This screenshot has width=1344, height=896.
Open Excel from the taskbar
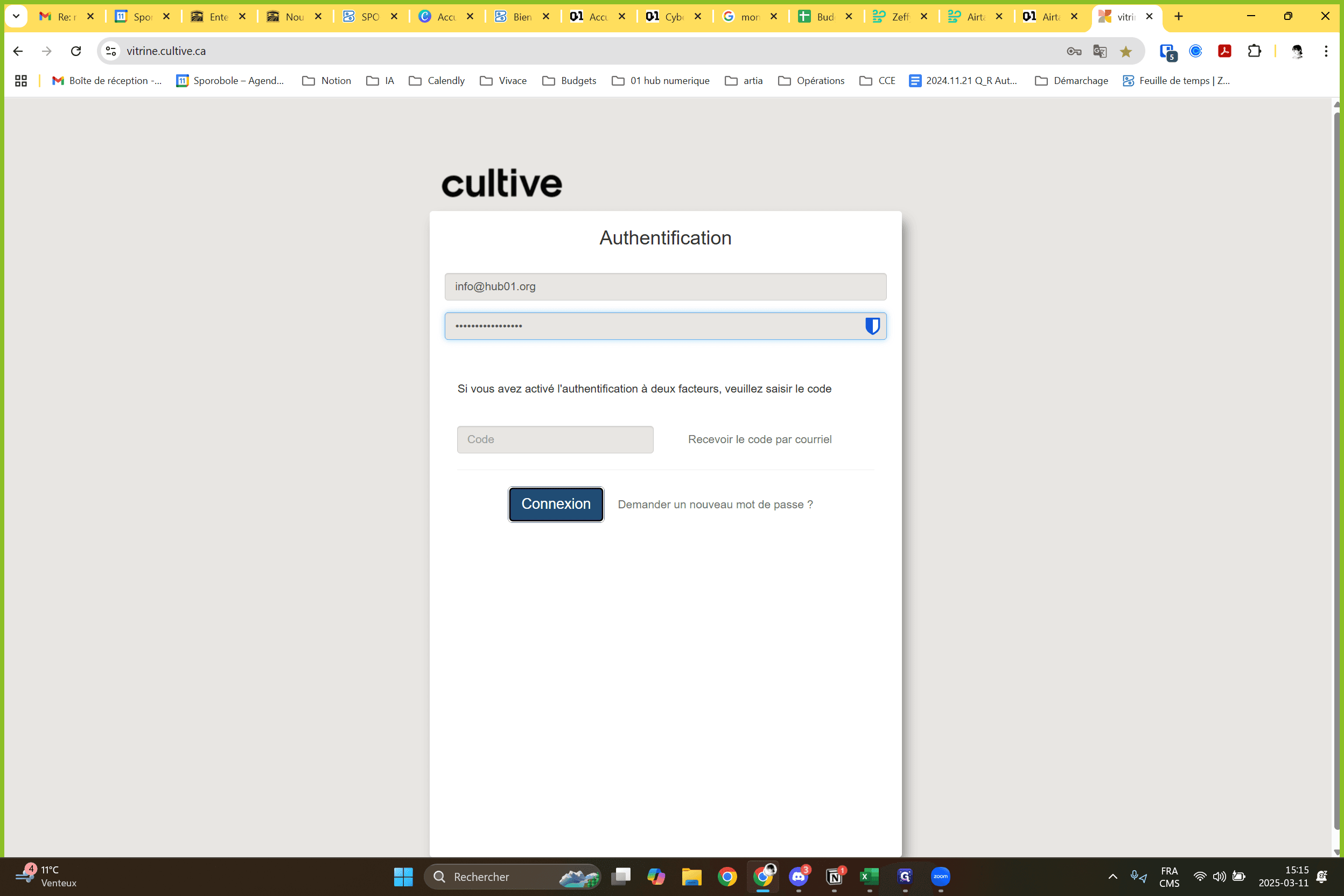point(869,877)
